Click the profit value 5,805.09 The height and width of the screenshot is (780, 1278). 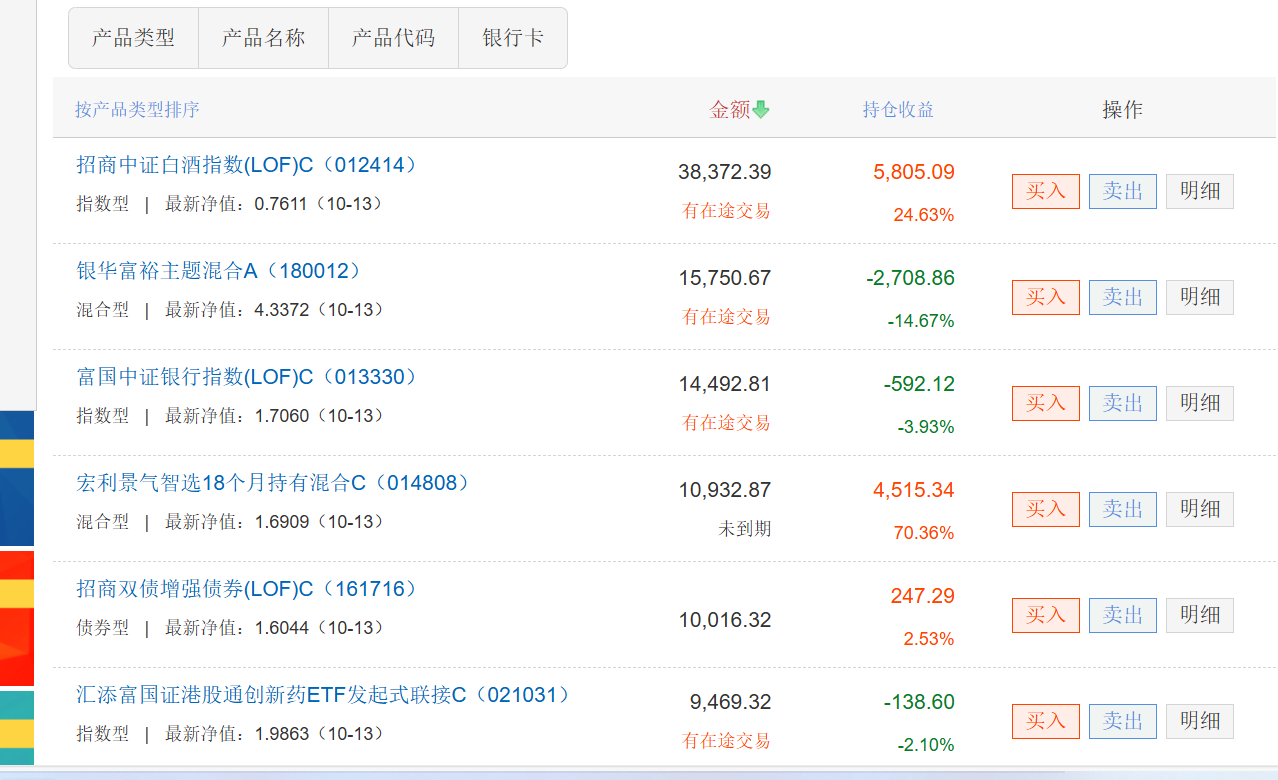click(x=914, y=172)
